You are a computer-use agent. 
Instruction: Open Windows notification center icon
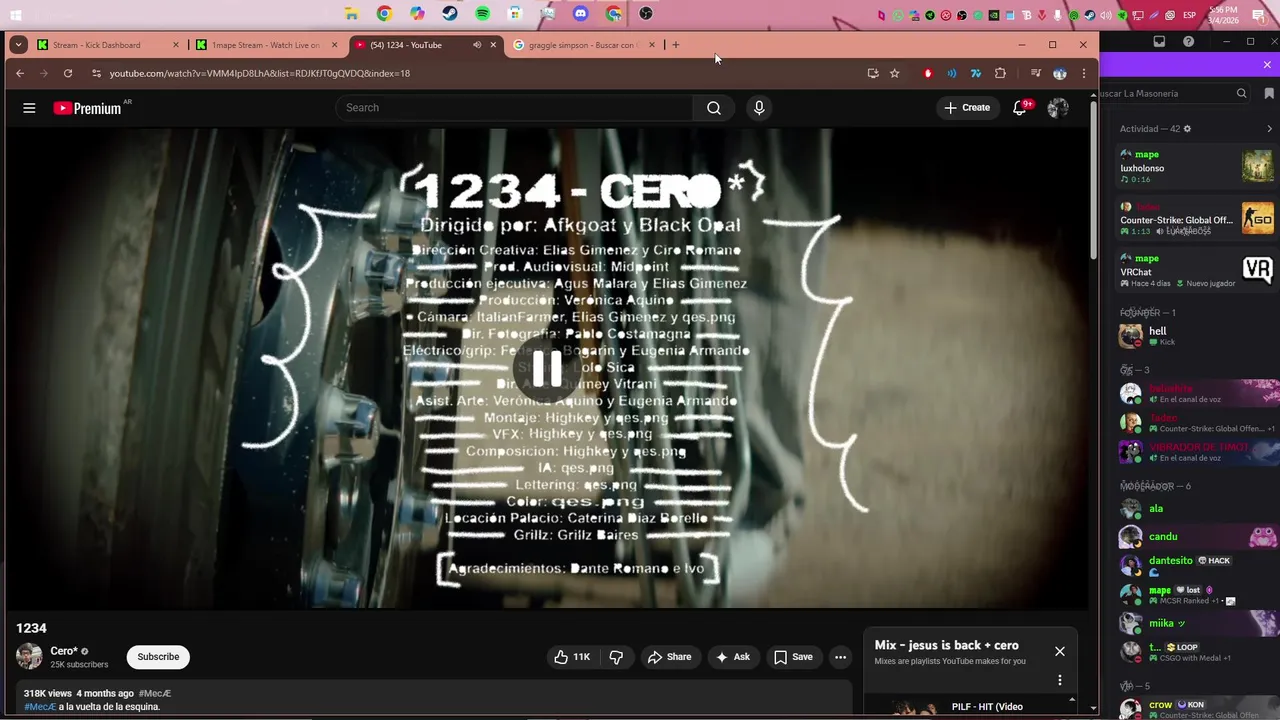1258,15
